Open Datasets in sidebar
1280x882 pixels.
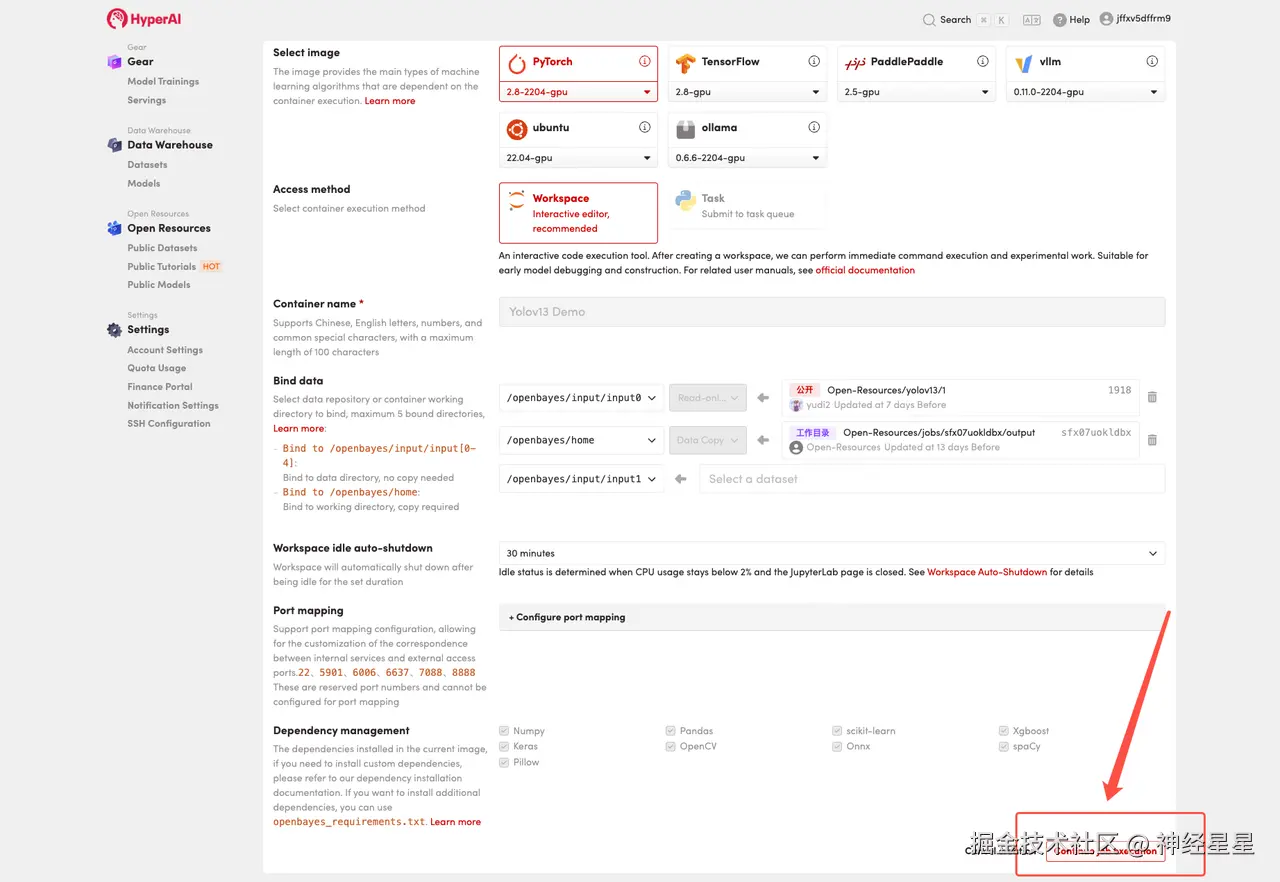pyautogui.click(x=147, y=165)
